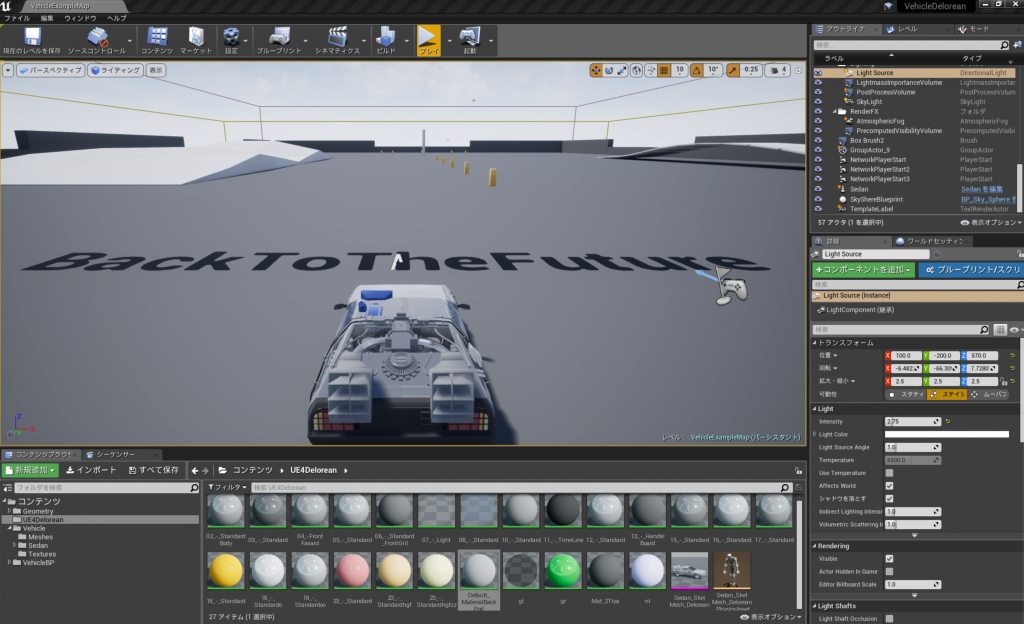Open the scale snap 0.25 dropdown
1024x624 pixels.
coord(751,70)
